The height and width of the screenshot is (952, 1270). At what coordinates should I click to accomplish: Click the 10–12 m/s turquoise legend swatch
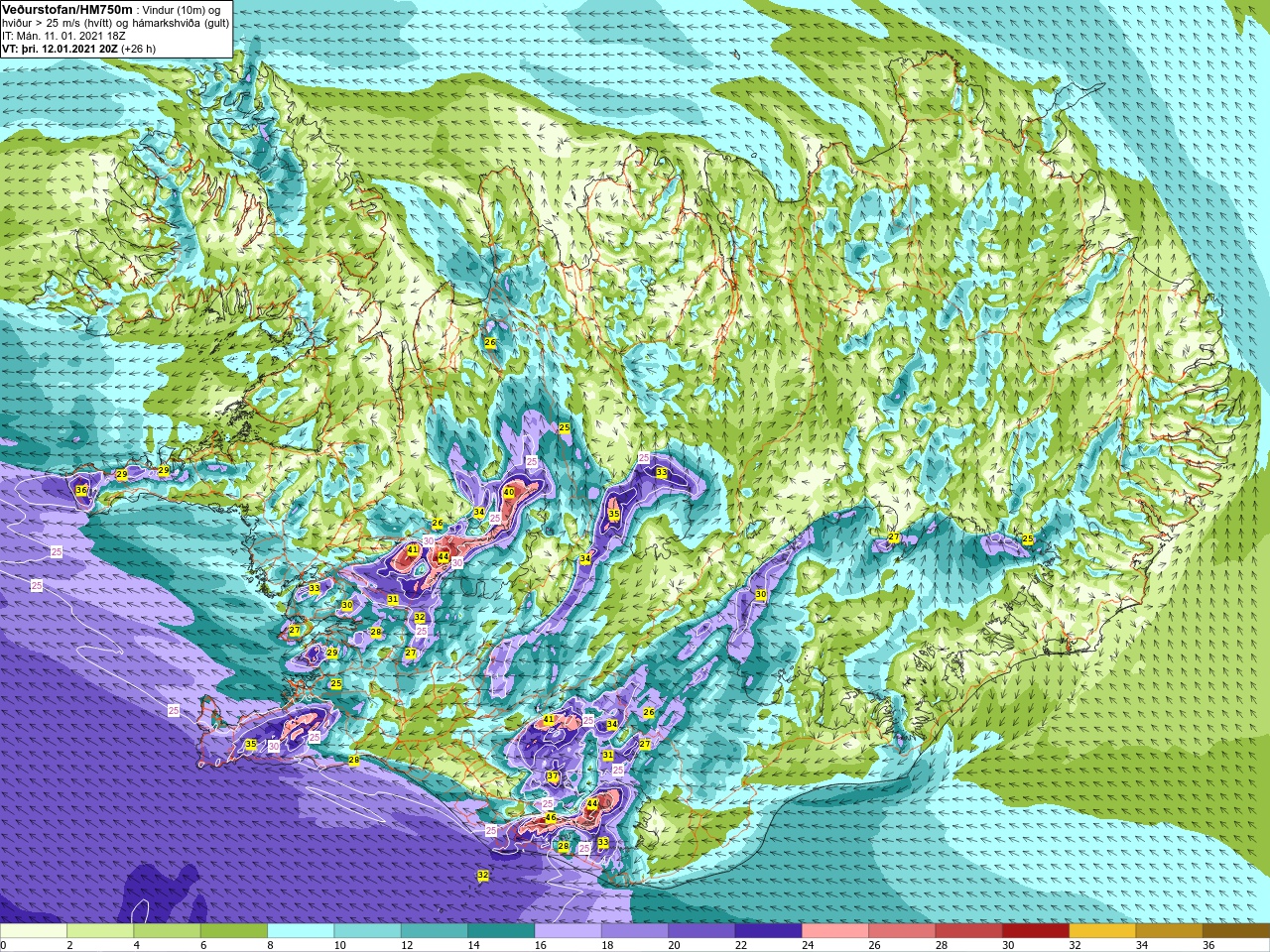[367, 931]
